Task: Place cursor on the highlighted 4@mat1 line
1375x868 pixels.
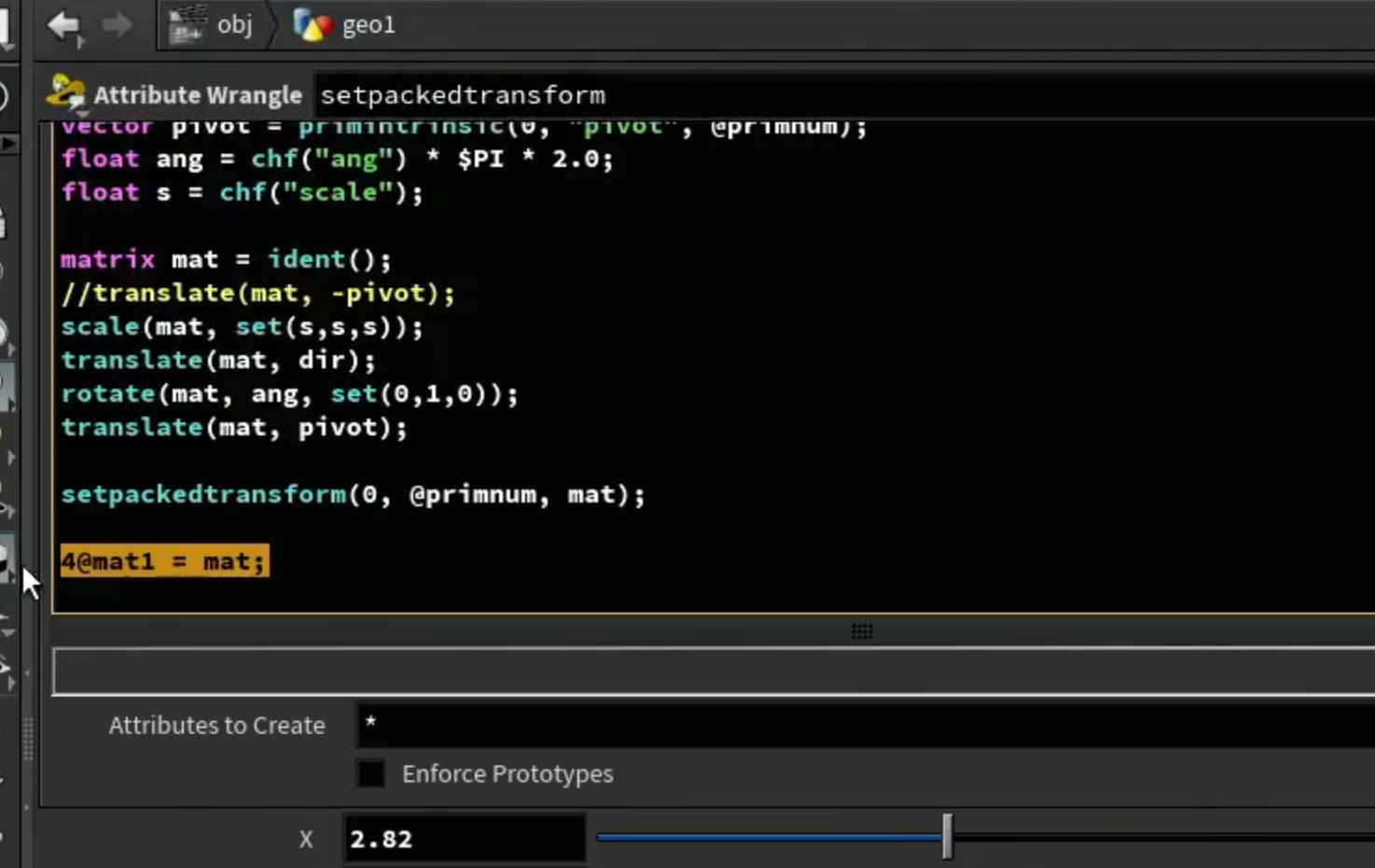Action: coord(164,561)
